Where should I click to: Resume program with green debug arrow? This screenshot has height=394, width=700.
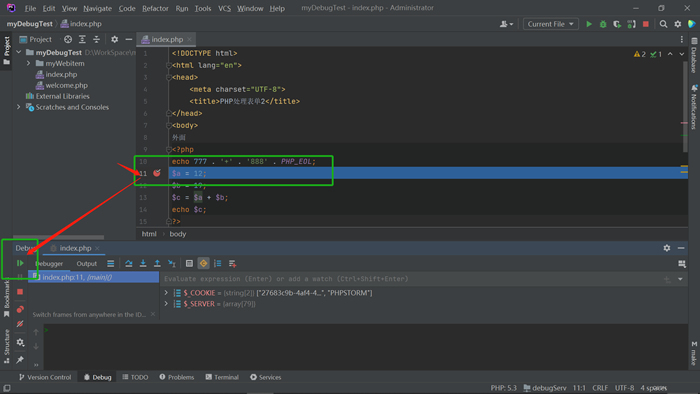click(x=20, y=263)
